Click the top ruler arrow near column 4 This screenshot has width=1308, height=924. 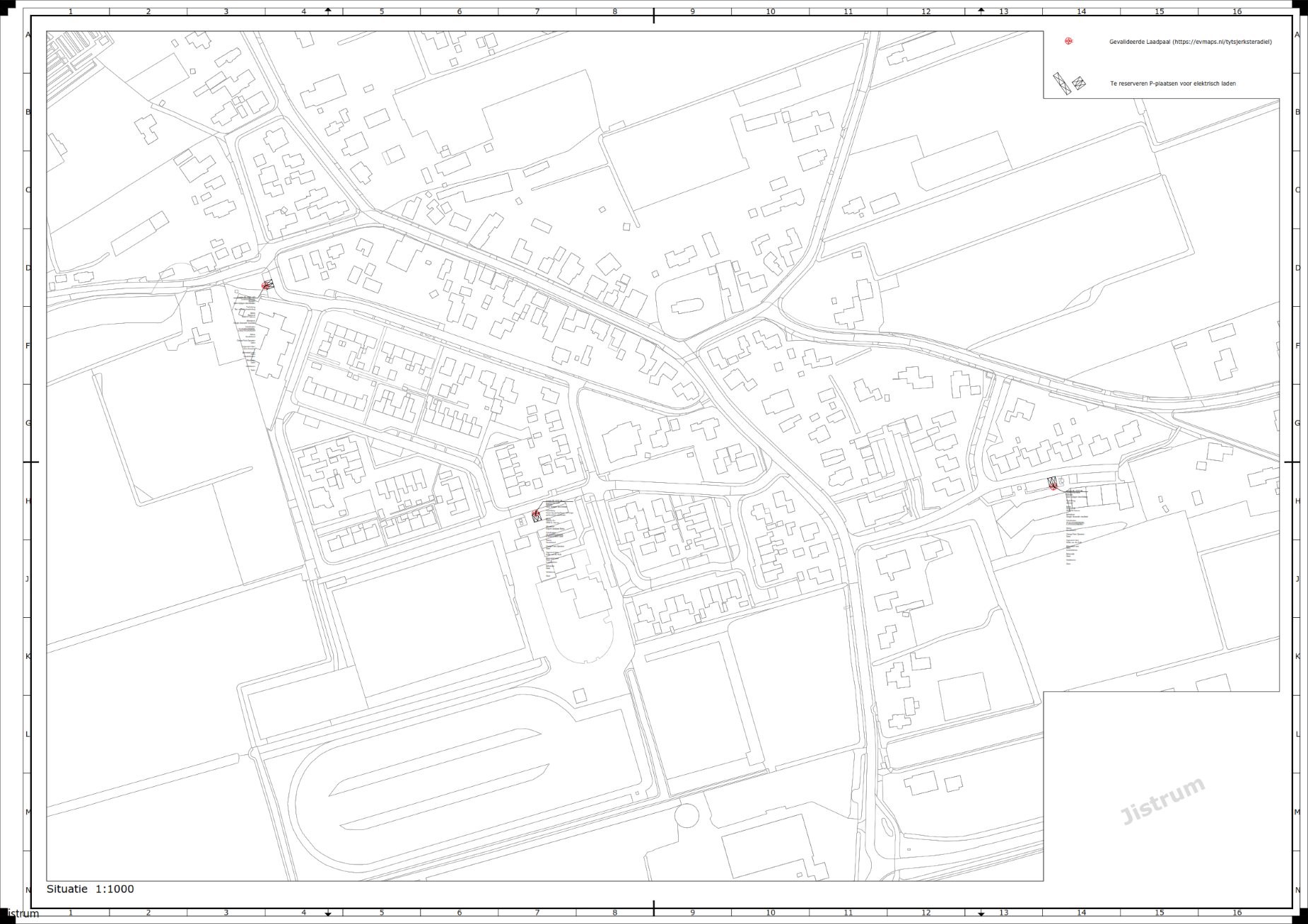click(x=328, y=11)
